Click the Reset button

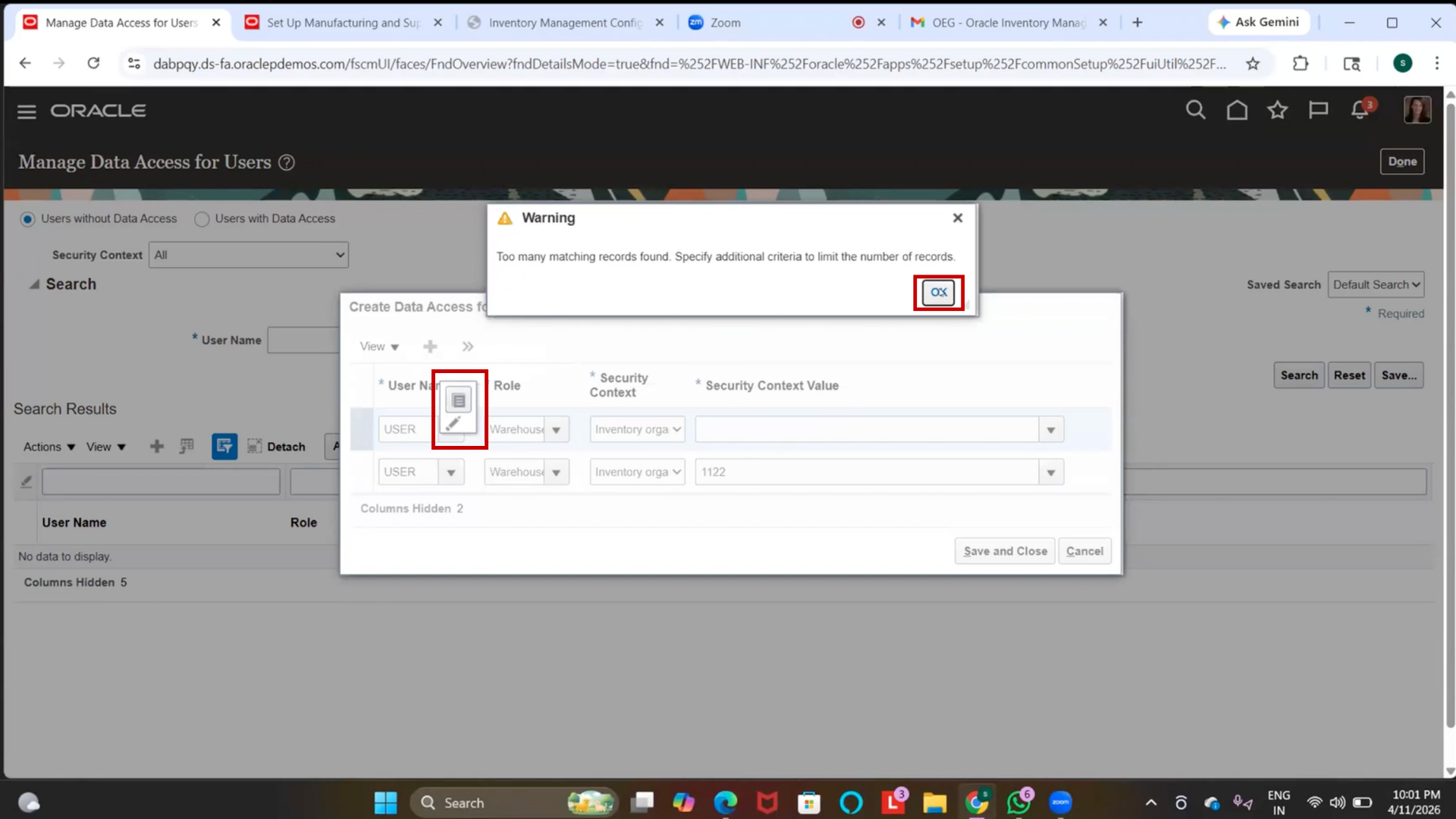(x=1349, y=375)
